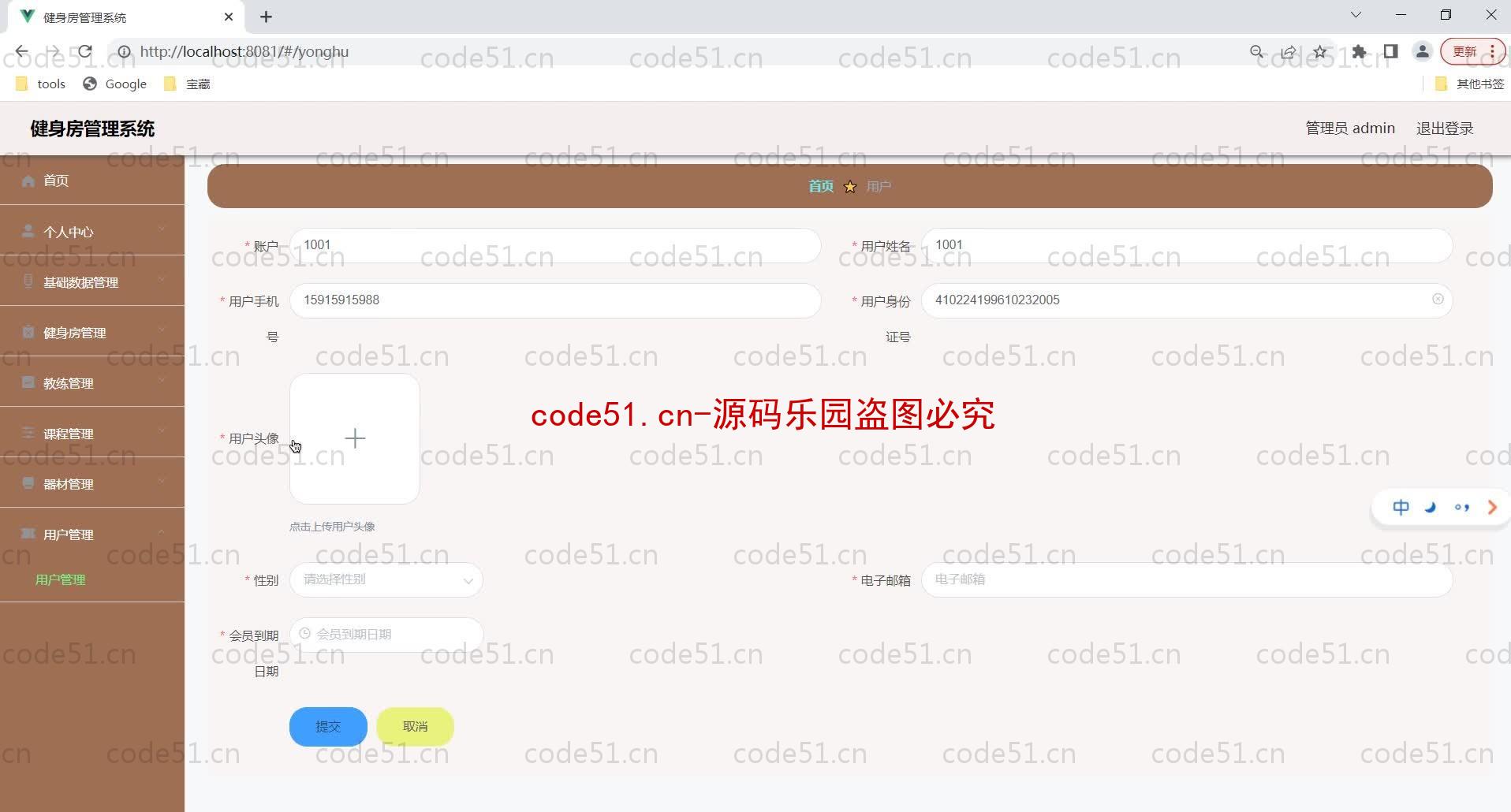Click the clock icon in 会员到期日期 field
The width and height of the screenshot is (1511, 812).
click(304, 633)
